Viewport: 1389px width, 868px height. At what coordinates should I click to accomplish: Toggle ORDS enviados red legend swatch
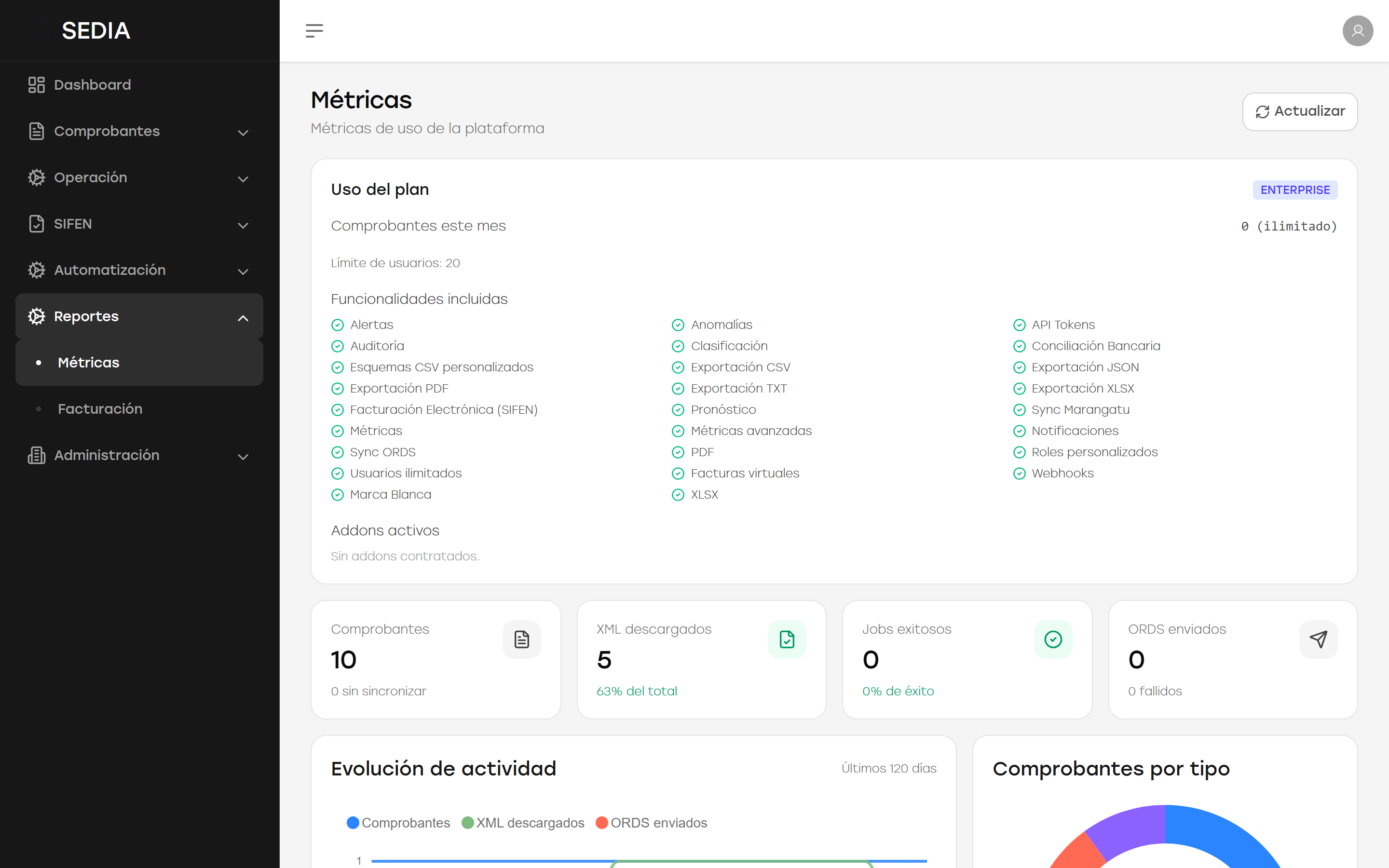[x=601, y=823]
